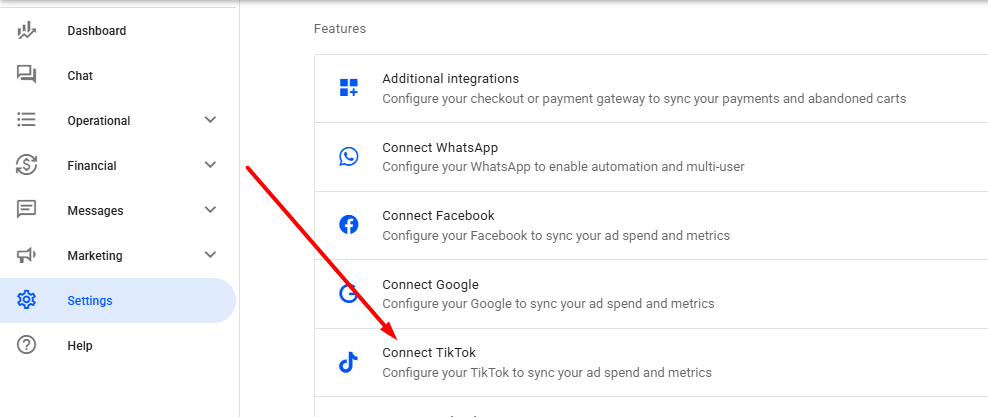Click the WhatsApp logo icon
Viewport: 988px width, 417px height.
click(348, 157)
